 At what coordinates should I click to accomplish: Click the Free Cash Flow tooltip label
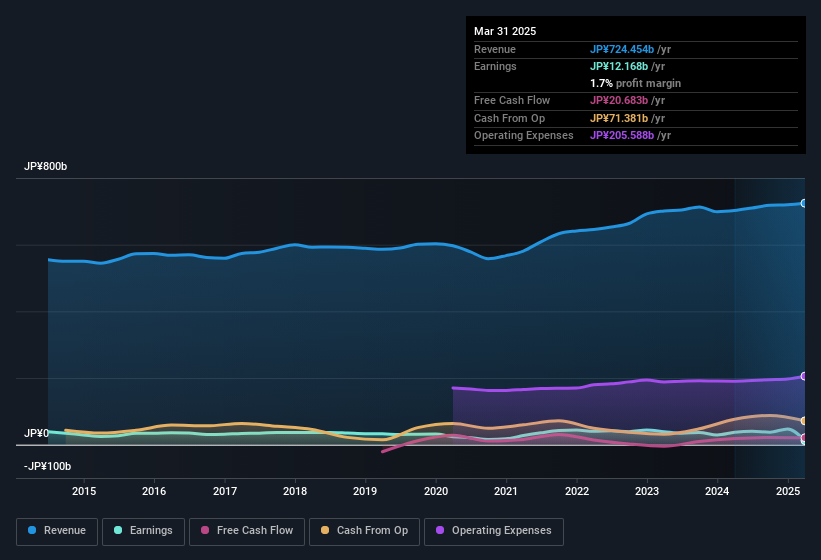tap(512, 100)
